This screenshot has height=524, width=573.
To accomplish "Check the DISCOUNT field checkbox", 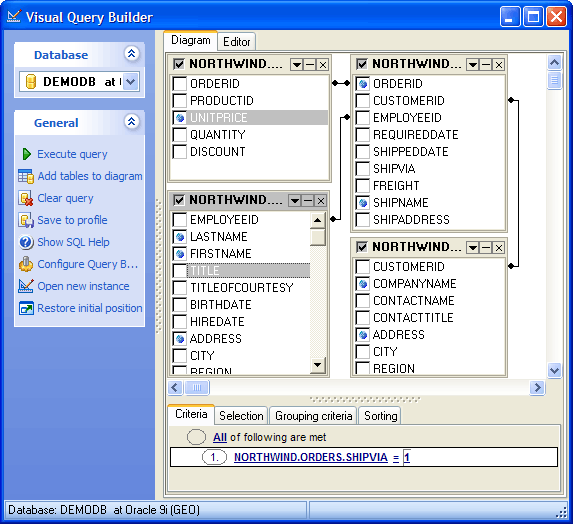I will [180, 152].
